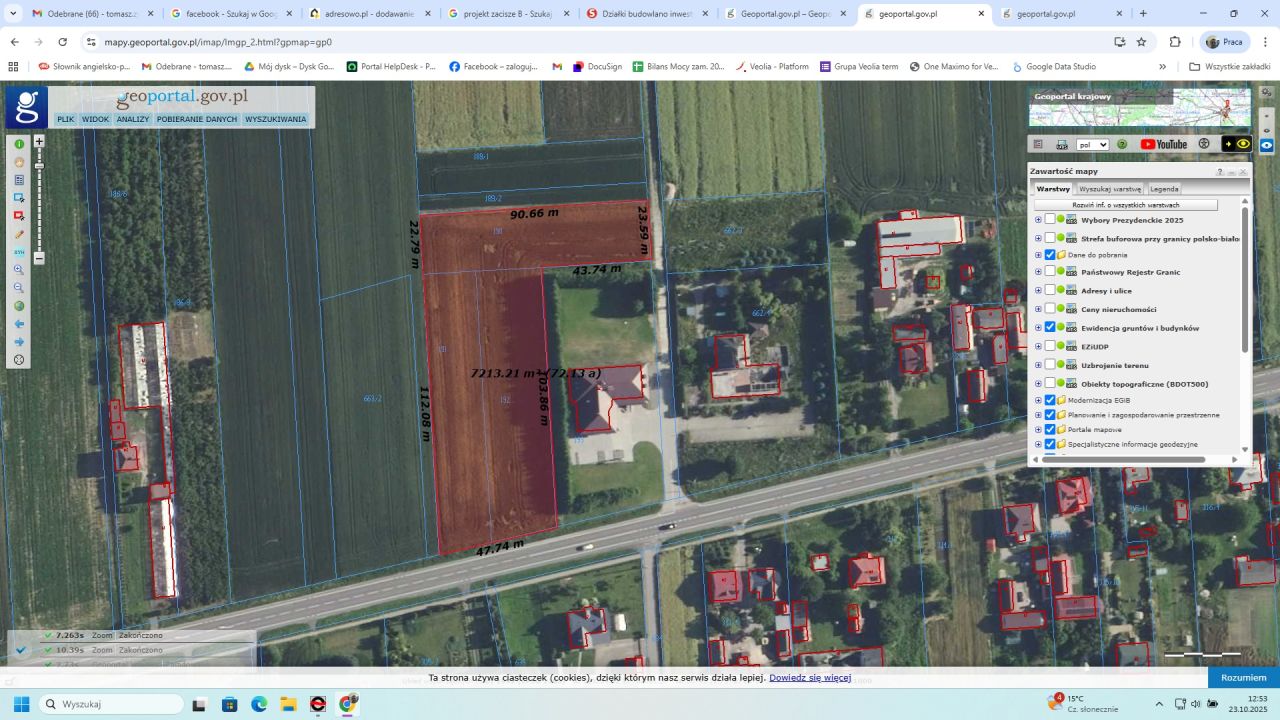Enable Strefa buforowa layer checkbox
Image resolution: width=1280 pixels, height=720 pixels.
[x=1050, y=238]
